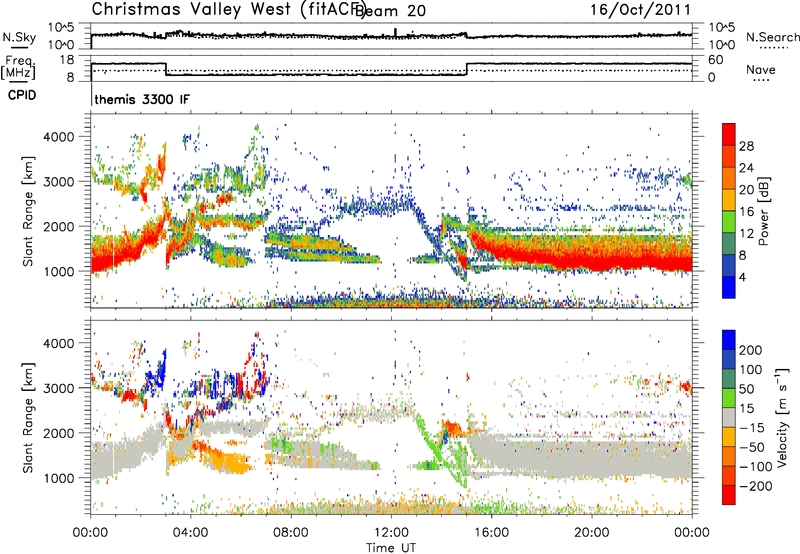
Task: Click the "18" frequency tick label
Action: pyautogui.click(x=67, y=60)
